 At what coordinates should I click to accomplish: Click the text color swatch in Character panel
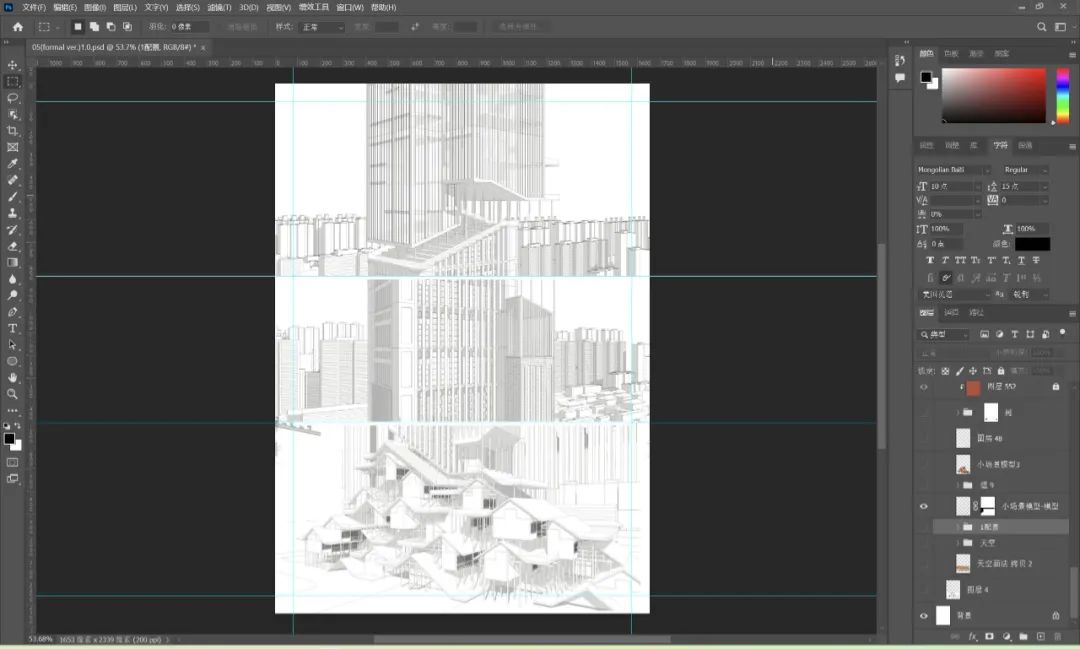(1032, 244)
